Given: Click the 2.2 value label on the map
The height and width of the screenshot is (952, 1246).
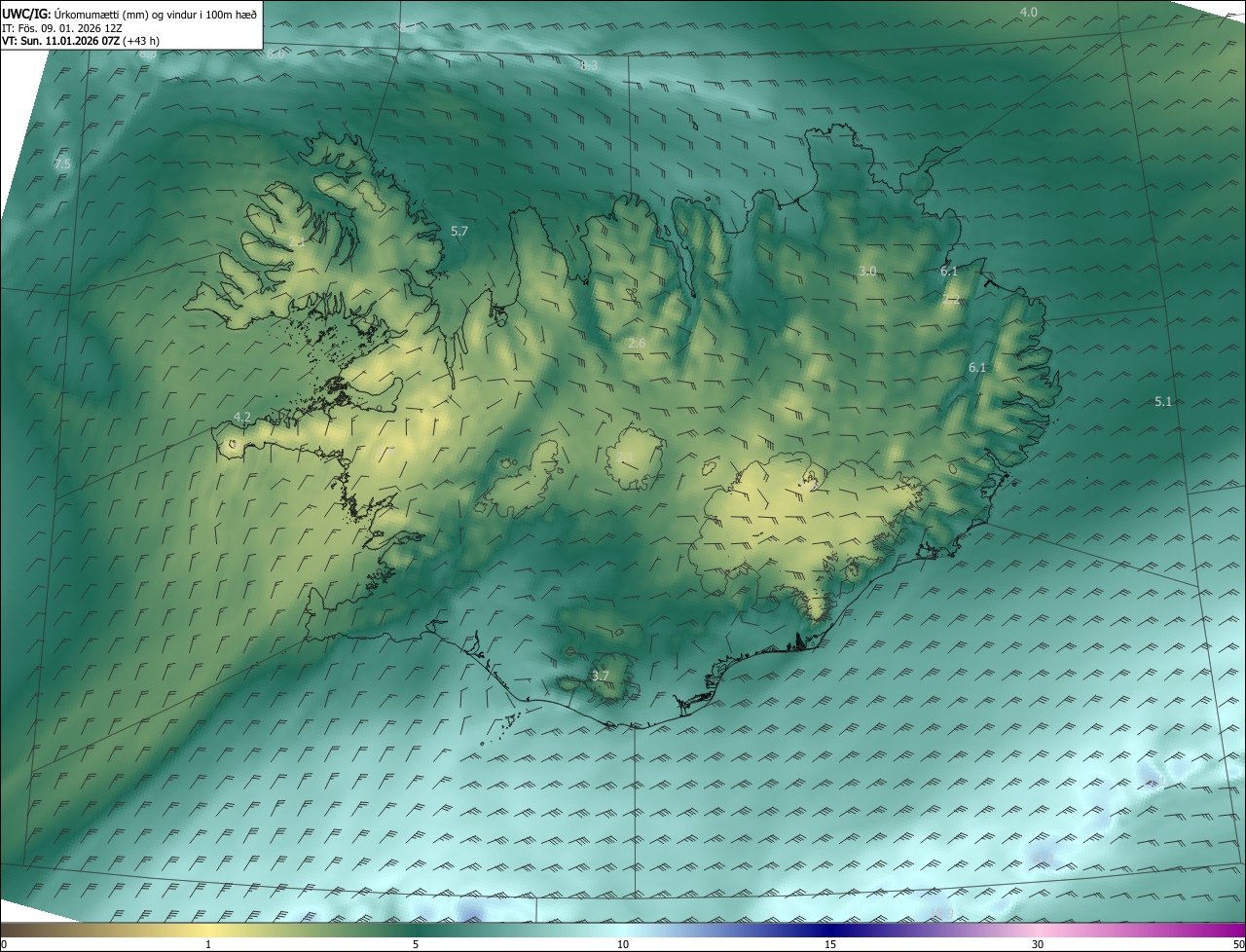Looking at the screenshot, I should (951, 299).
